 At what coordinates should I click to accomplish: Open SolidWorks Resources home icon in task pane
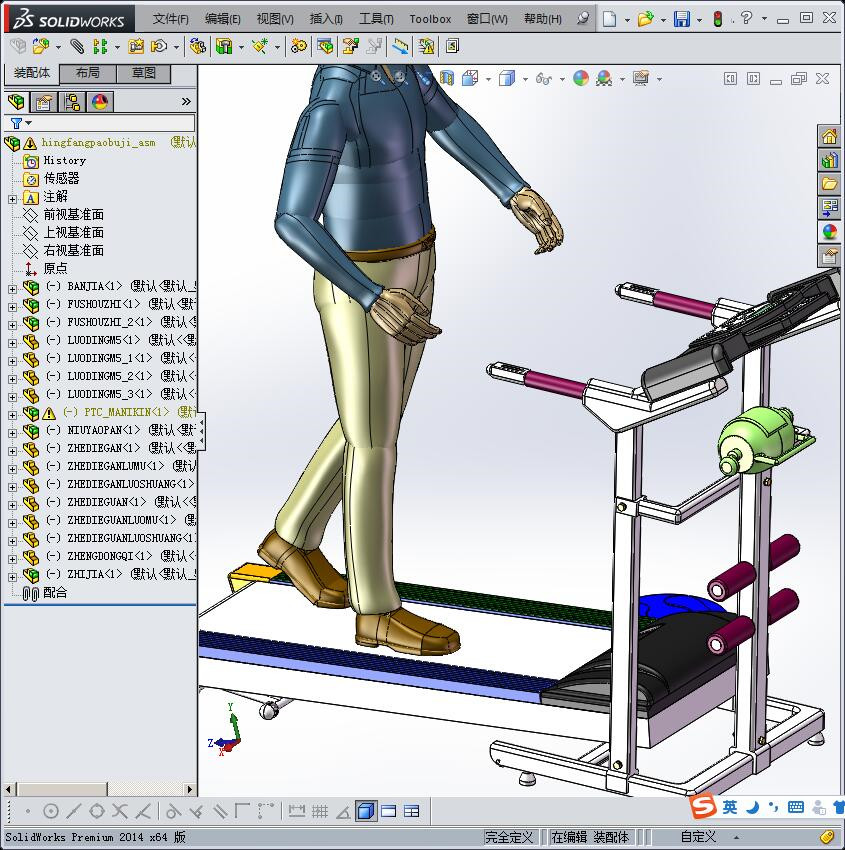(829, 137)
